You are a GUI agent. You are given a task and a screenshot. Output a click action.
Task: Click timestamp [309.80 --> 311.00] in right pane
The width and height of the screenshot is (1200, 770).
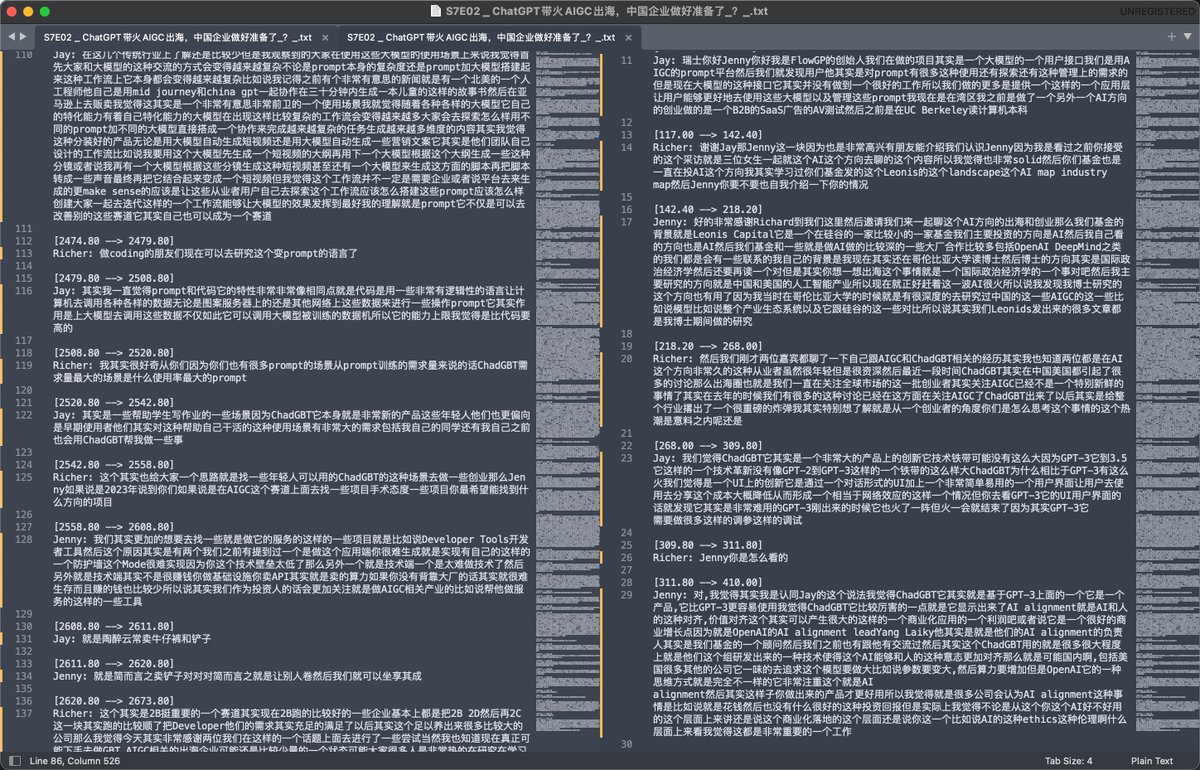coord(707,545)
